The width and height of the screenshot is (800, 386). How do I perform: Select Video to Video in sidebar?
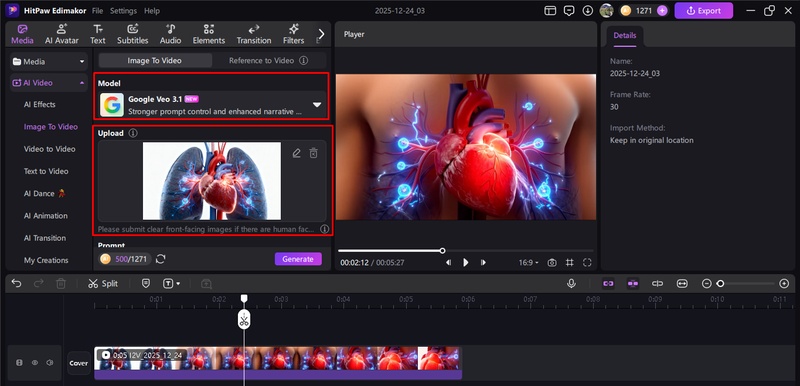[x=49, y=149]
